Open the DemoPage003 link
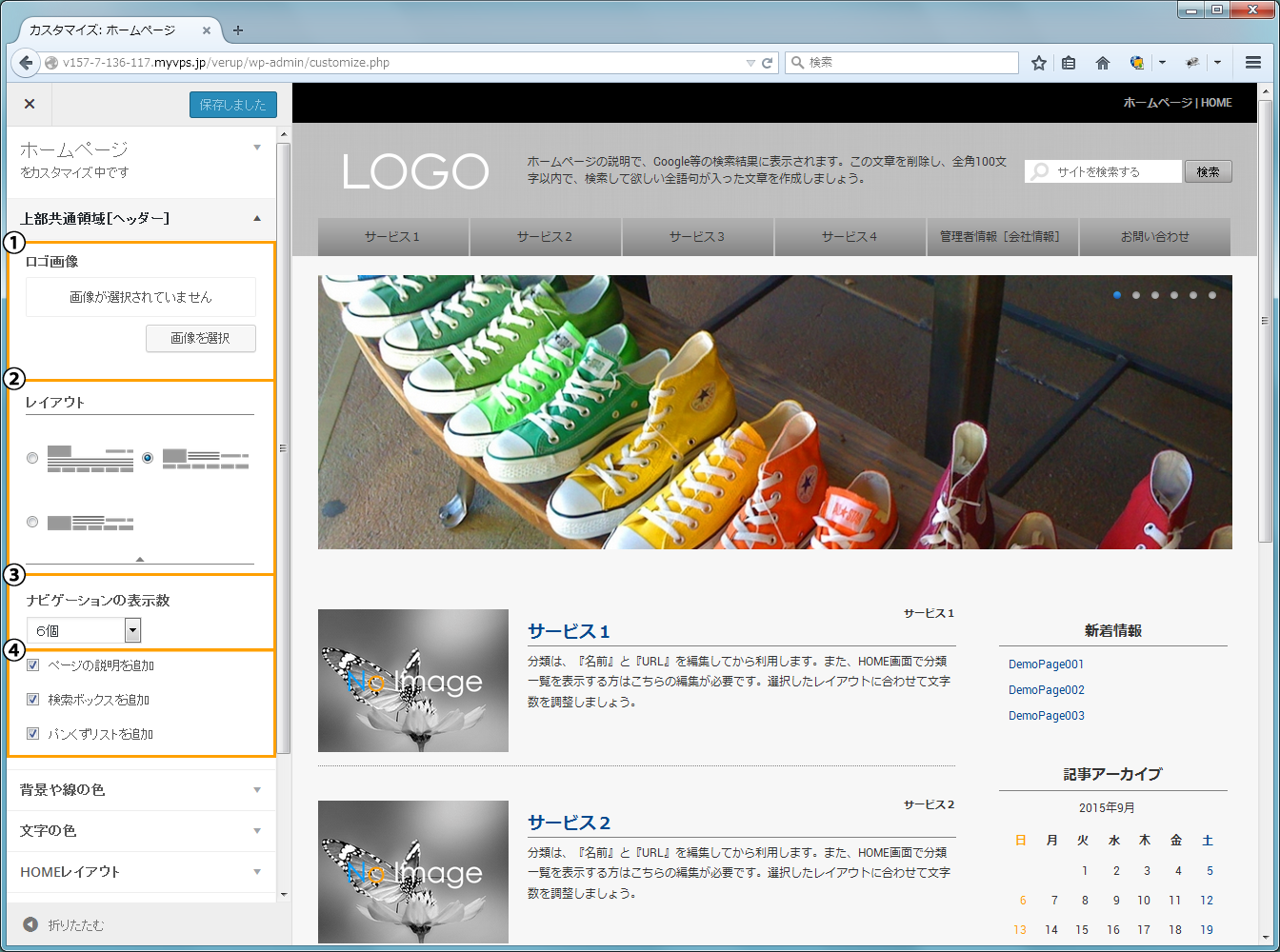This screenshot has width=1280, height=952. 1046,716
